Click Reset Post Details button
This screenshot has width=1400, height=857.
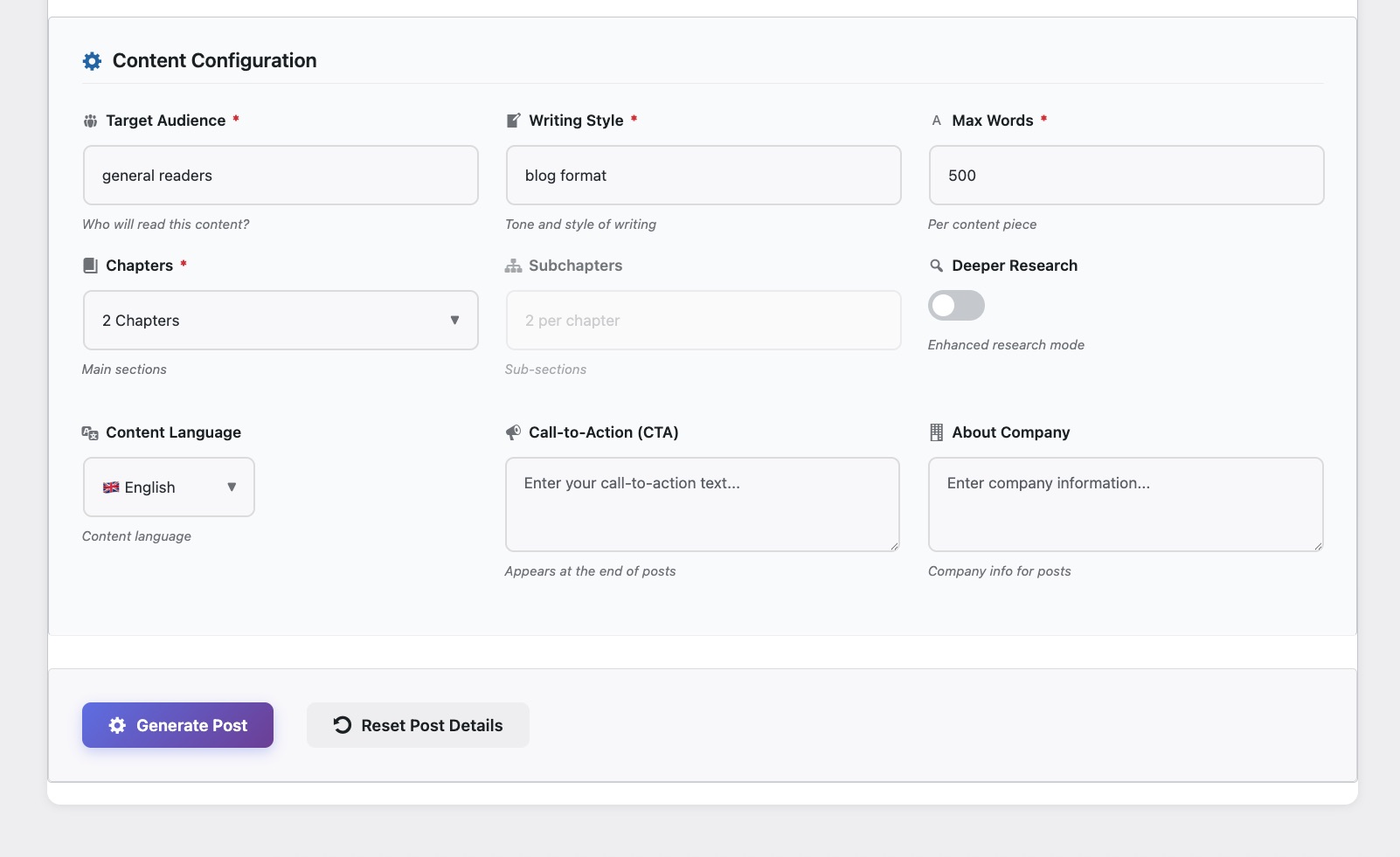coord(418,725)
